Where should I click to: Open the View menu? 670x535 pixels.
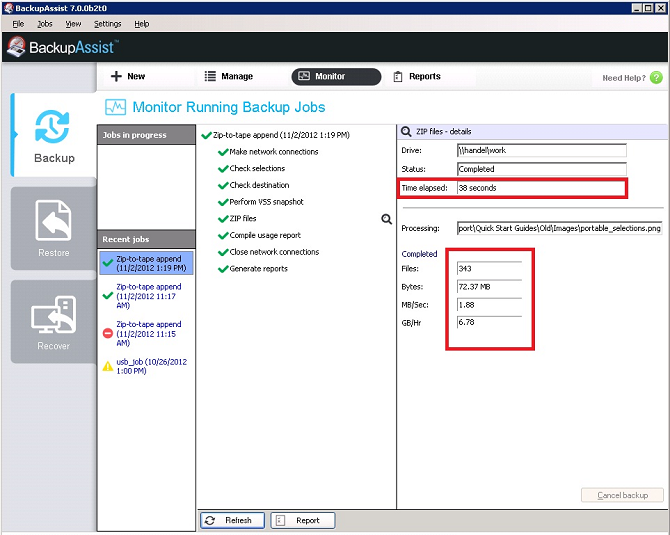click(73, 24)
